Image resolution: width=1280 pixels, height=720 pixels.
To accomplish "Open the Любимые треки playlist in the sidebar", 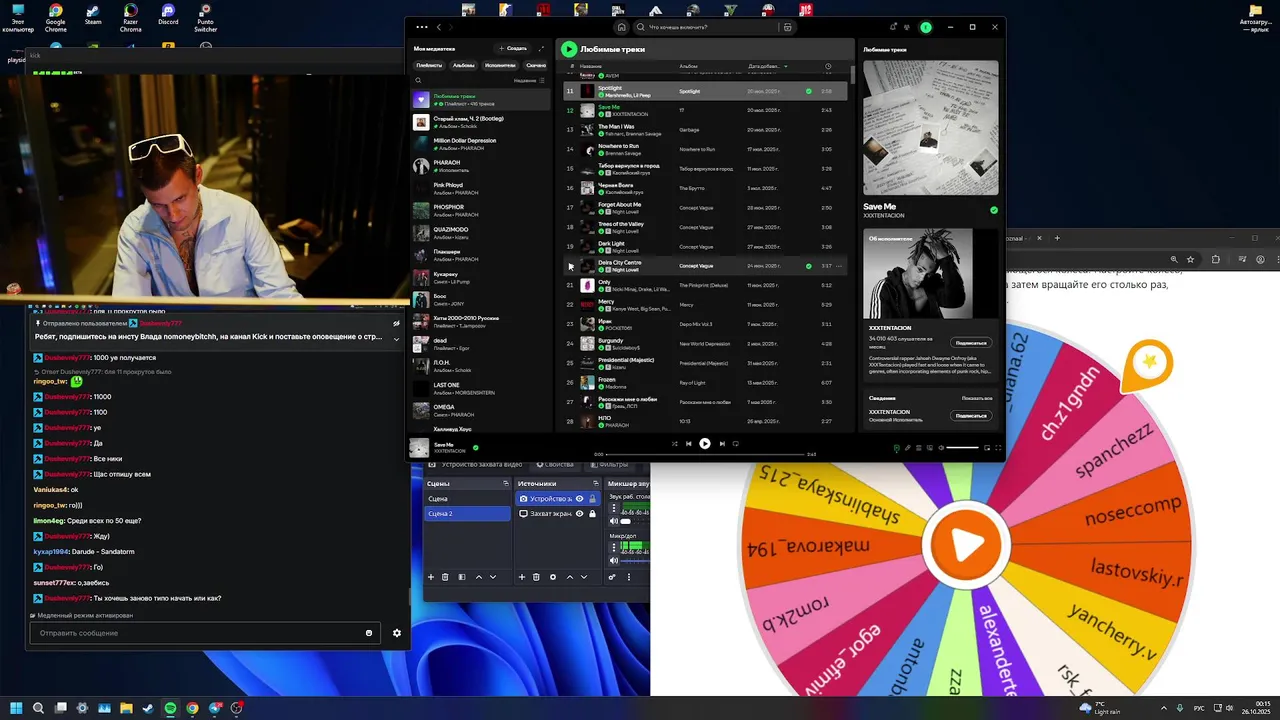I will [x=481, y=100].
